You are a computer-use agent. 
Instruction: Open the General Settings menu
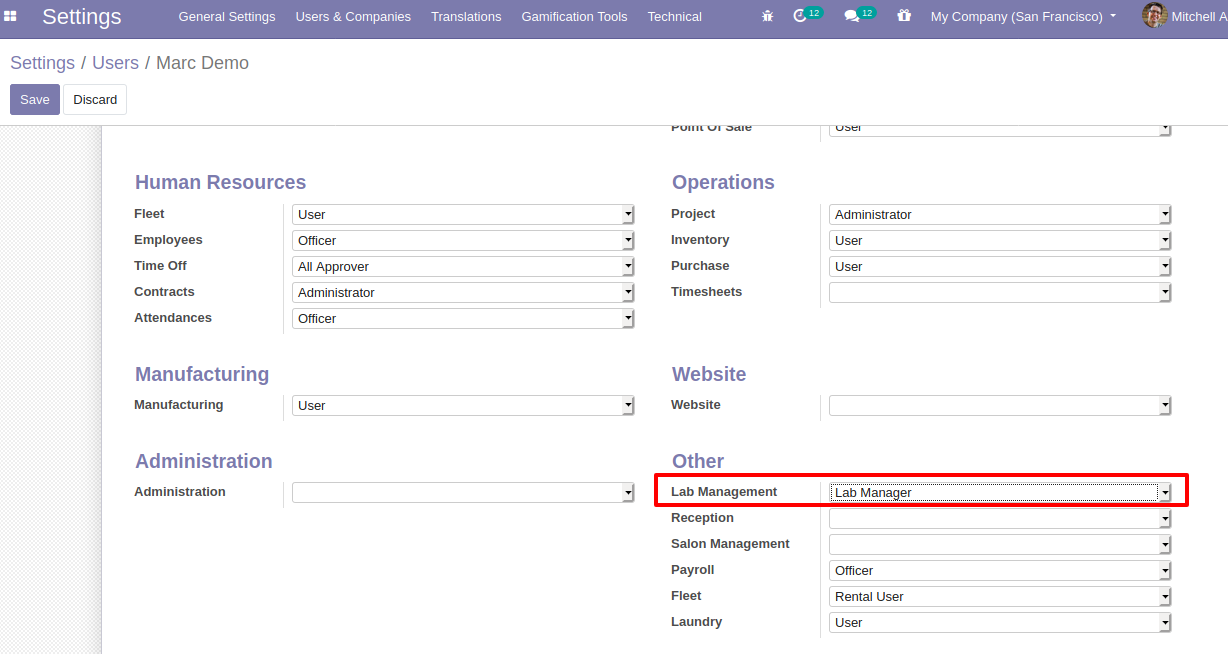click(x=226, y=16)
